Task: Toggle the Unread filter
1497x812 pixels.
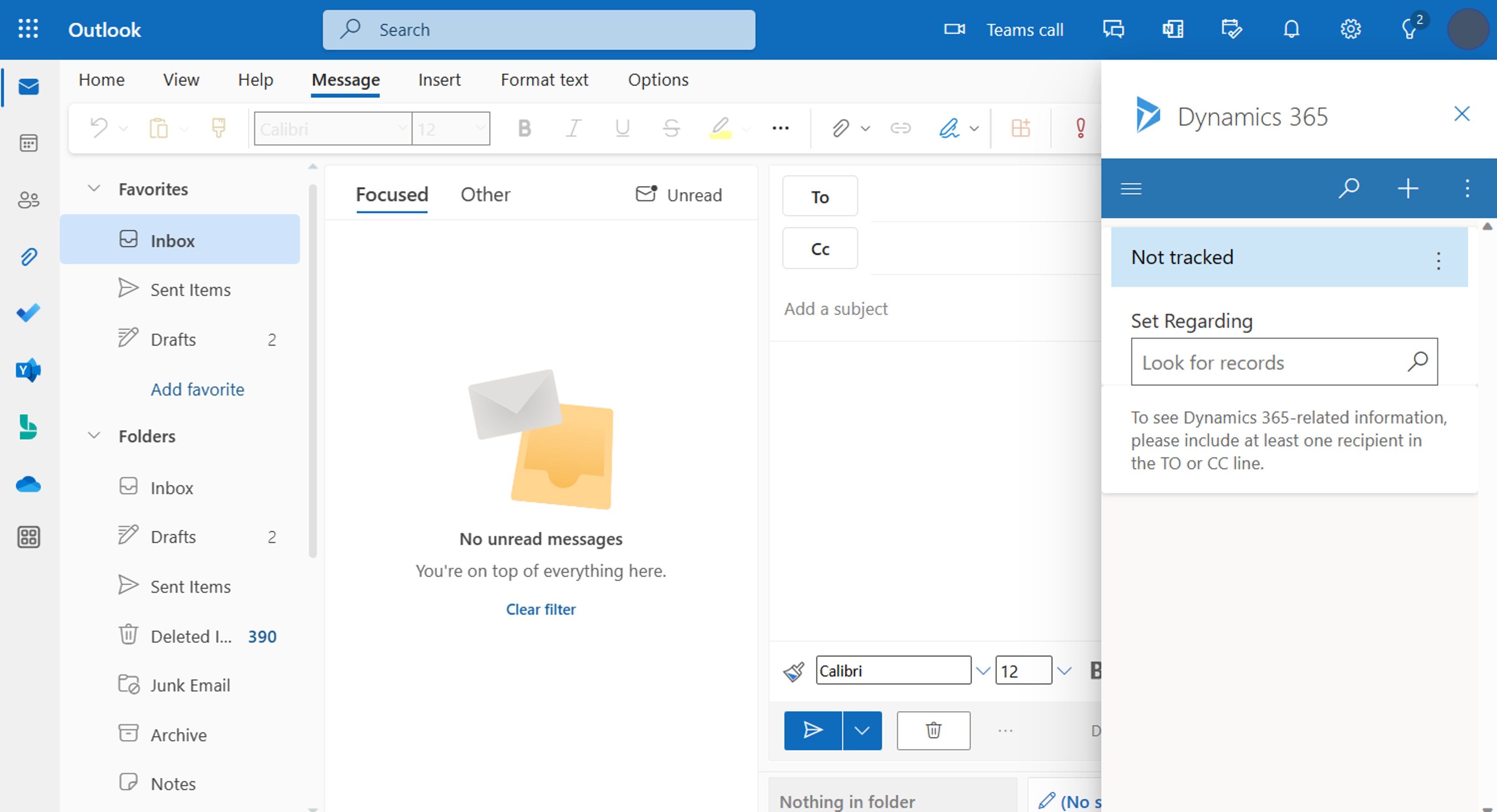Action: coord(679,195)
